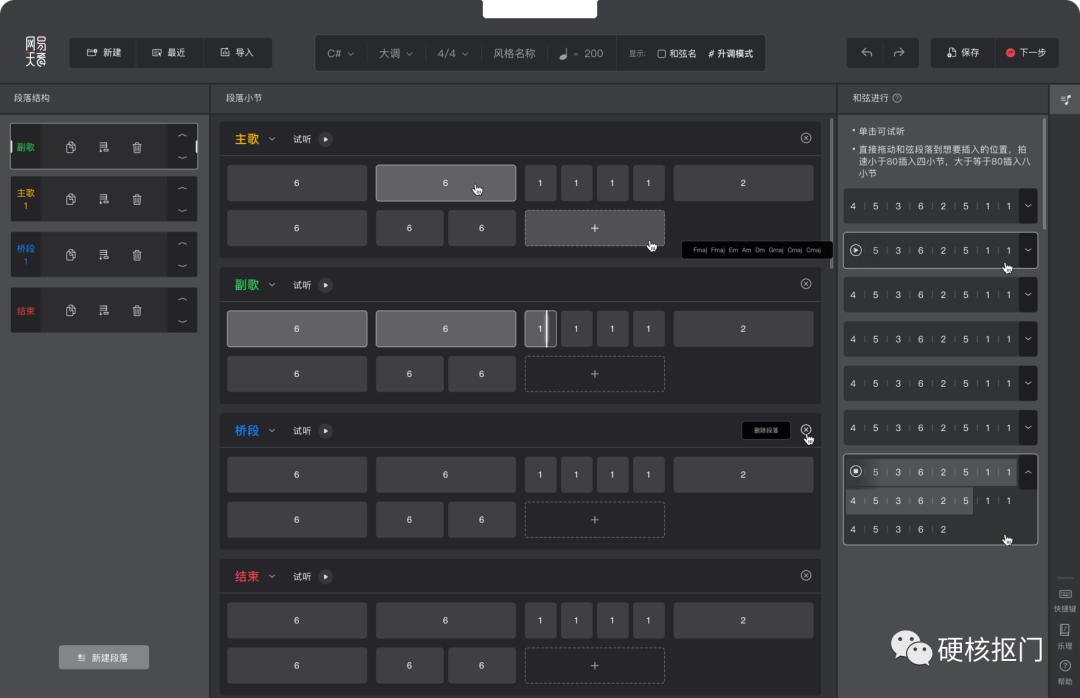The height and width of the screenshot is (698, 1080).
Task: Remove the 结束 section with its X icon
Action: pos(806,575)
